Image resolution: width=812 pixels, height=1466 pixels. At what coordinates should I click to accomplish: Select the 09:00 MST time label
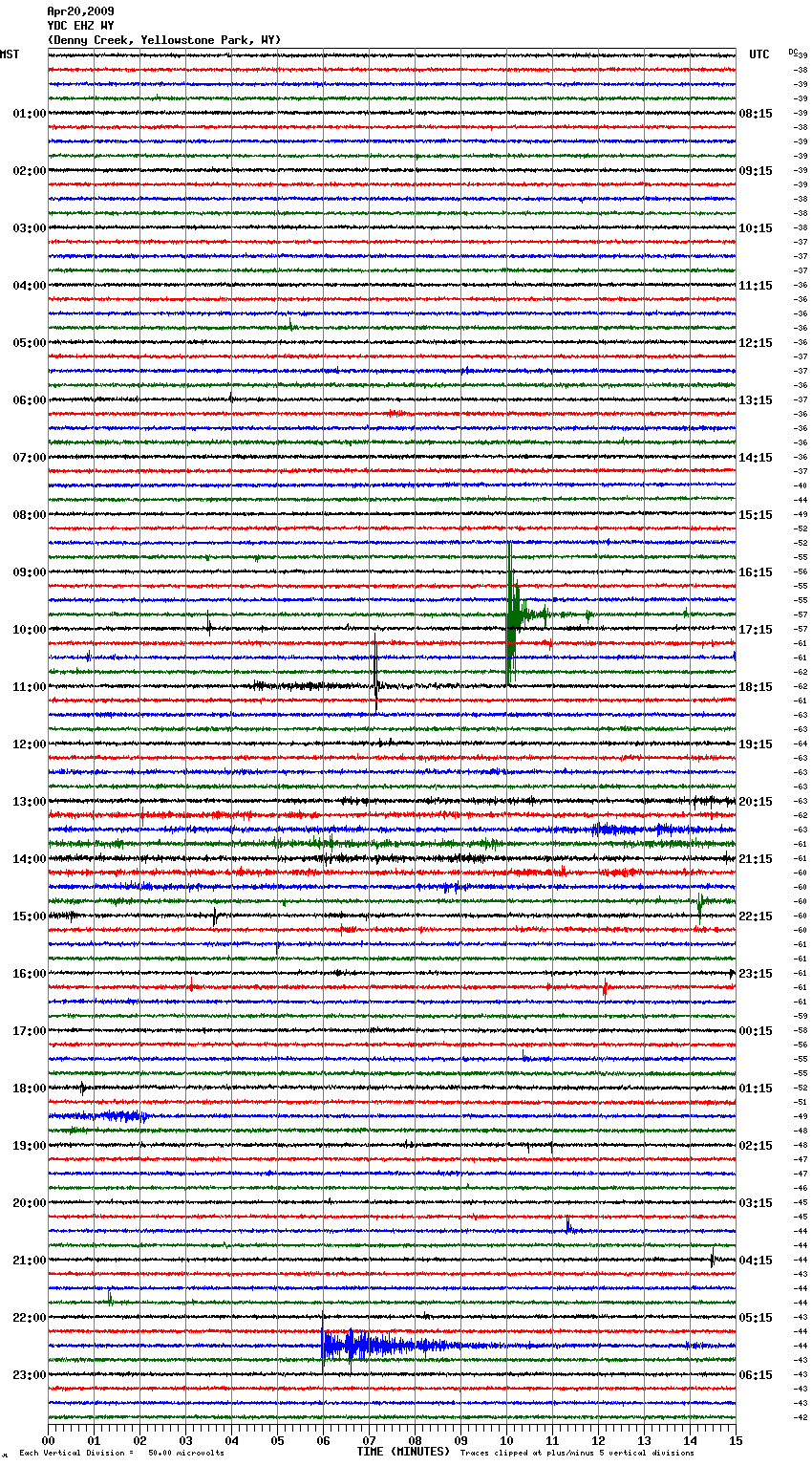tap(30, 572)
